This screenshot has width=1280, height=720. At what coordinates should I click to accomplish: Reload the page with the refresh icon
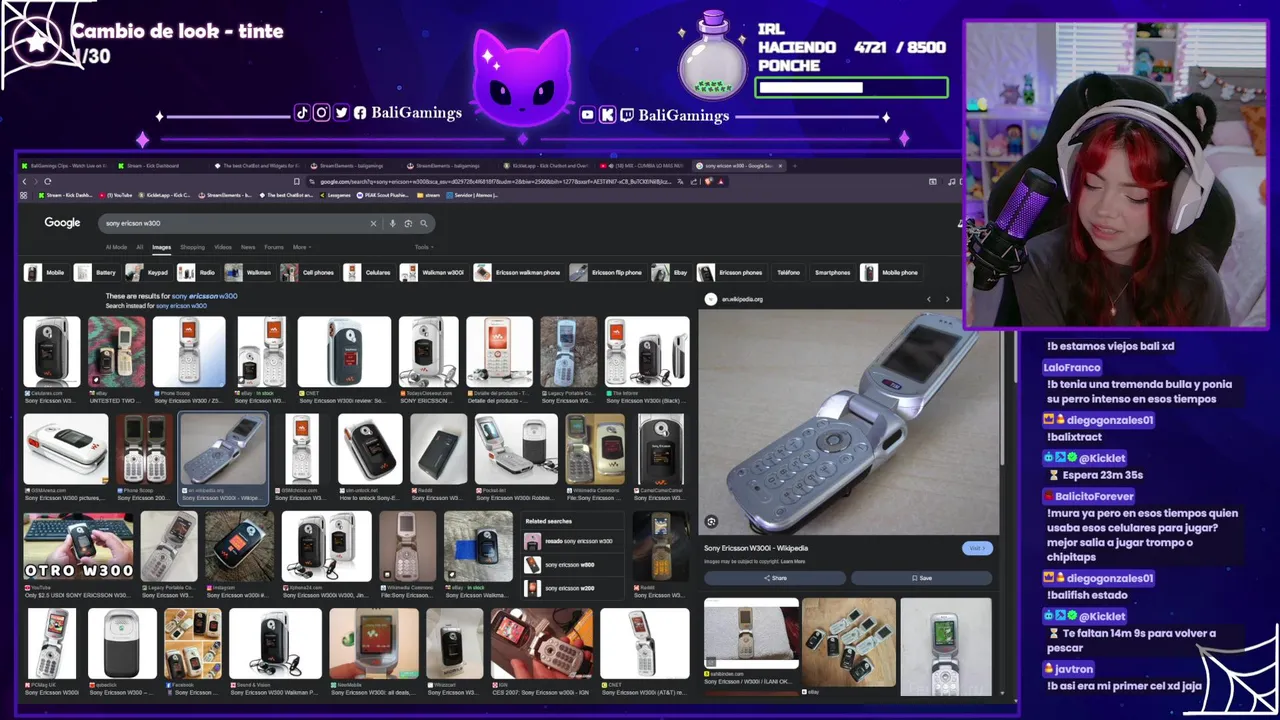coord(47,181)
